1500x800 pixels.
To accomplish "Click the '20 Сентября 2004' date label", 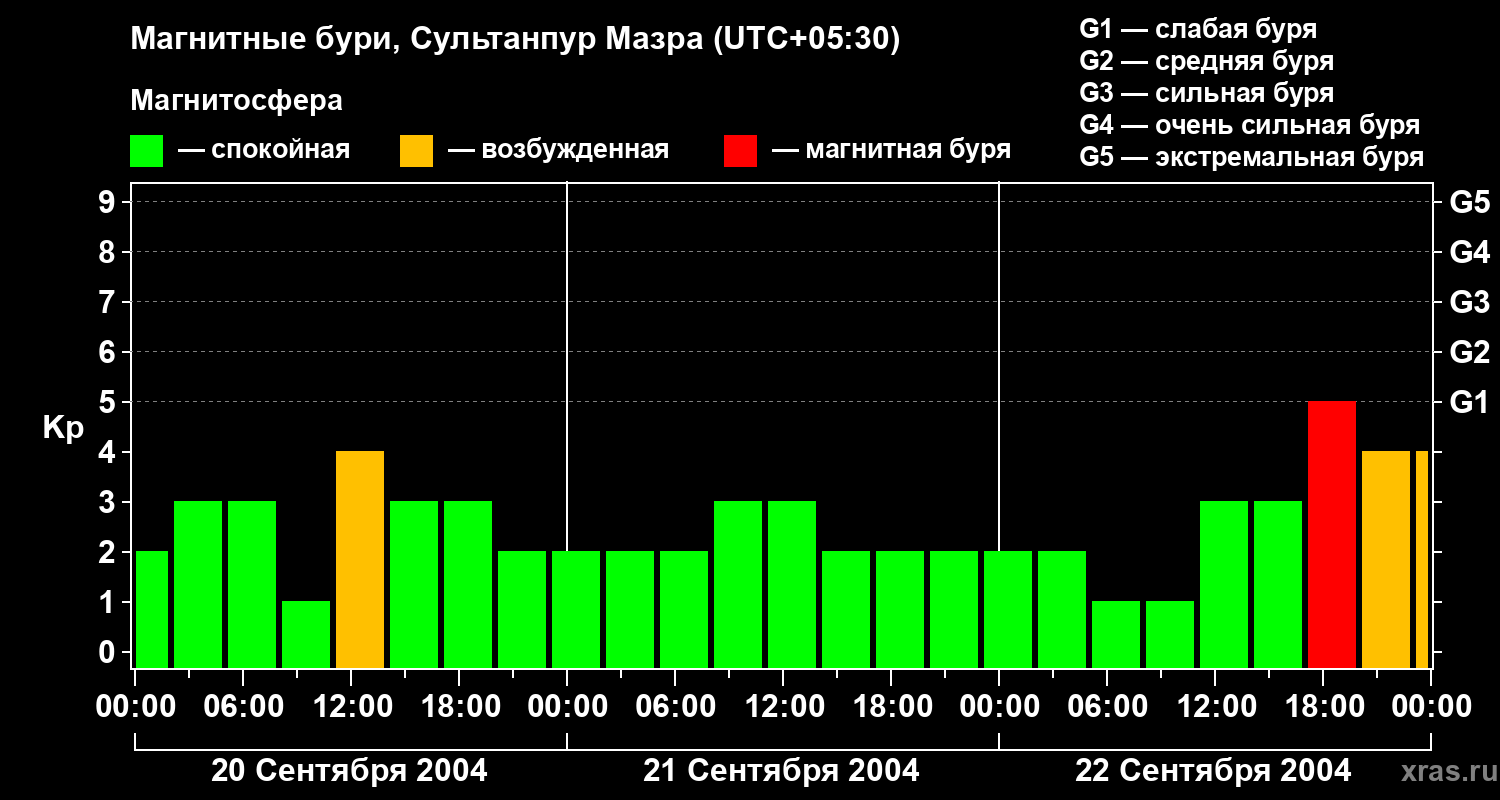I will coord(349,771).
